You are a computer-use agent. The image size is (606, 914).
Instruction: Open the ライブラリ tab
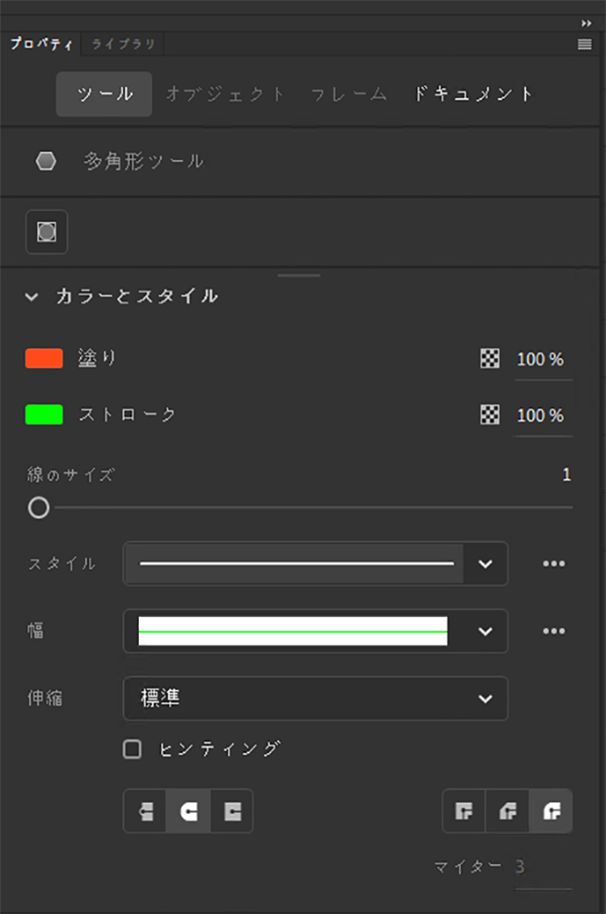(x=120, y=44)
